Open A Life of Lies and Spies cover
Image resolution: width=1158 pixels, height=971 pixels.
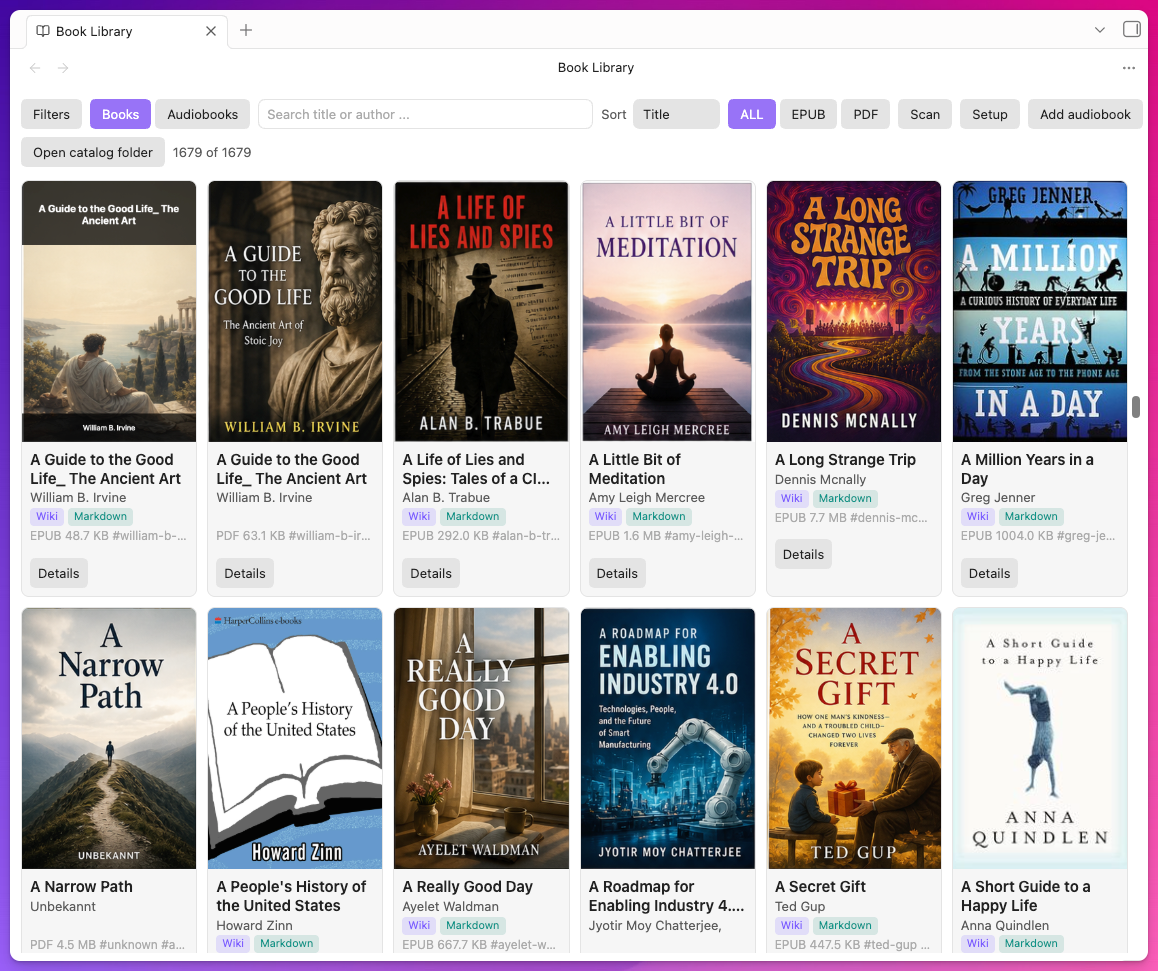click(482, 312)
